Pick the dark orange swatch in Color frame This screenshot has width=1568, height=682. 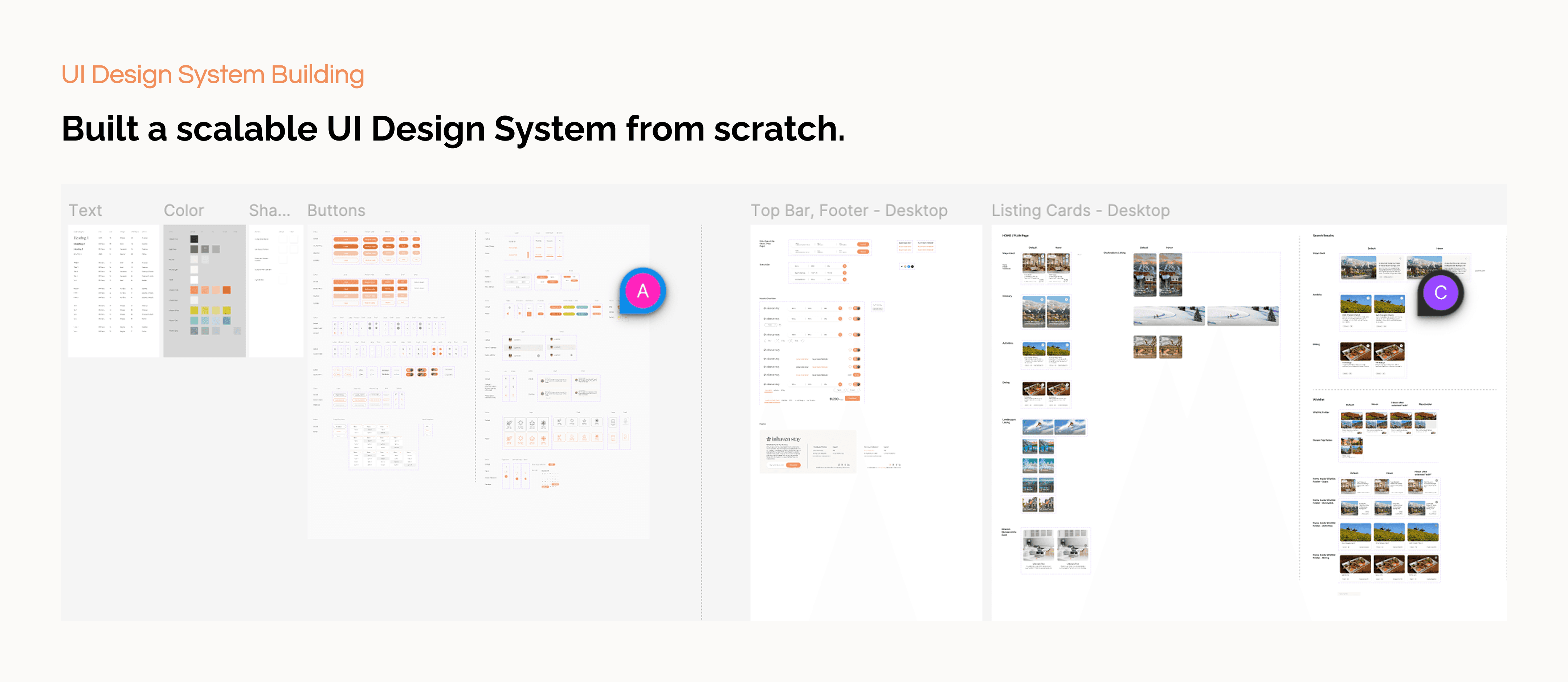coord(226,290)
